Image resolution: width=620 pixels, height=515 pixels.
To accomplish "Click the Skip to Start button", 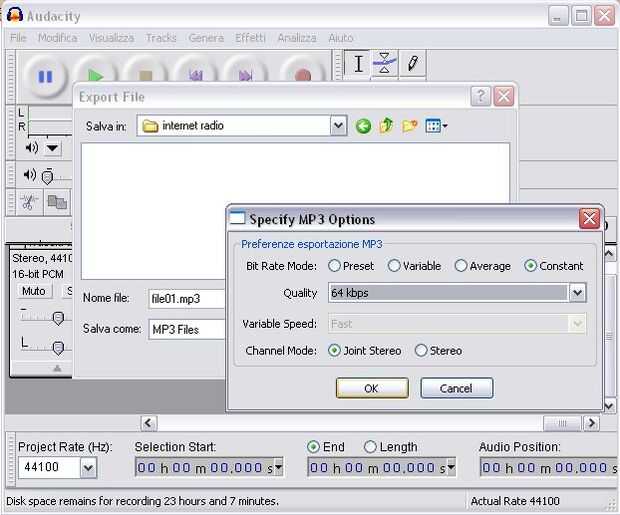I will [195, 70].
